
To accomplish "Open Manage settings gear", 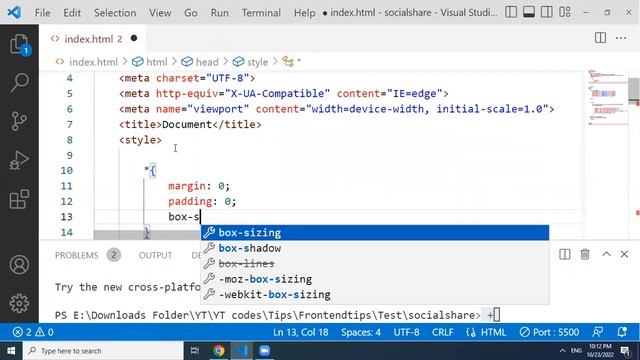I will pos(19,303).
